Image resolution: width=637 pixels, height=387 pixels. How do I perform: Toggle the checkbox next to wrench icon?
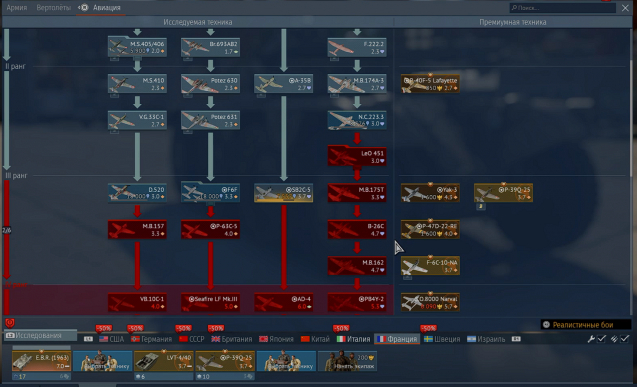[602, 339]
